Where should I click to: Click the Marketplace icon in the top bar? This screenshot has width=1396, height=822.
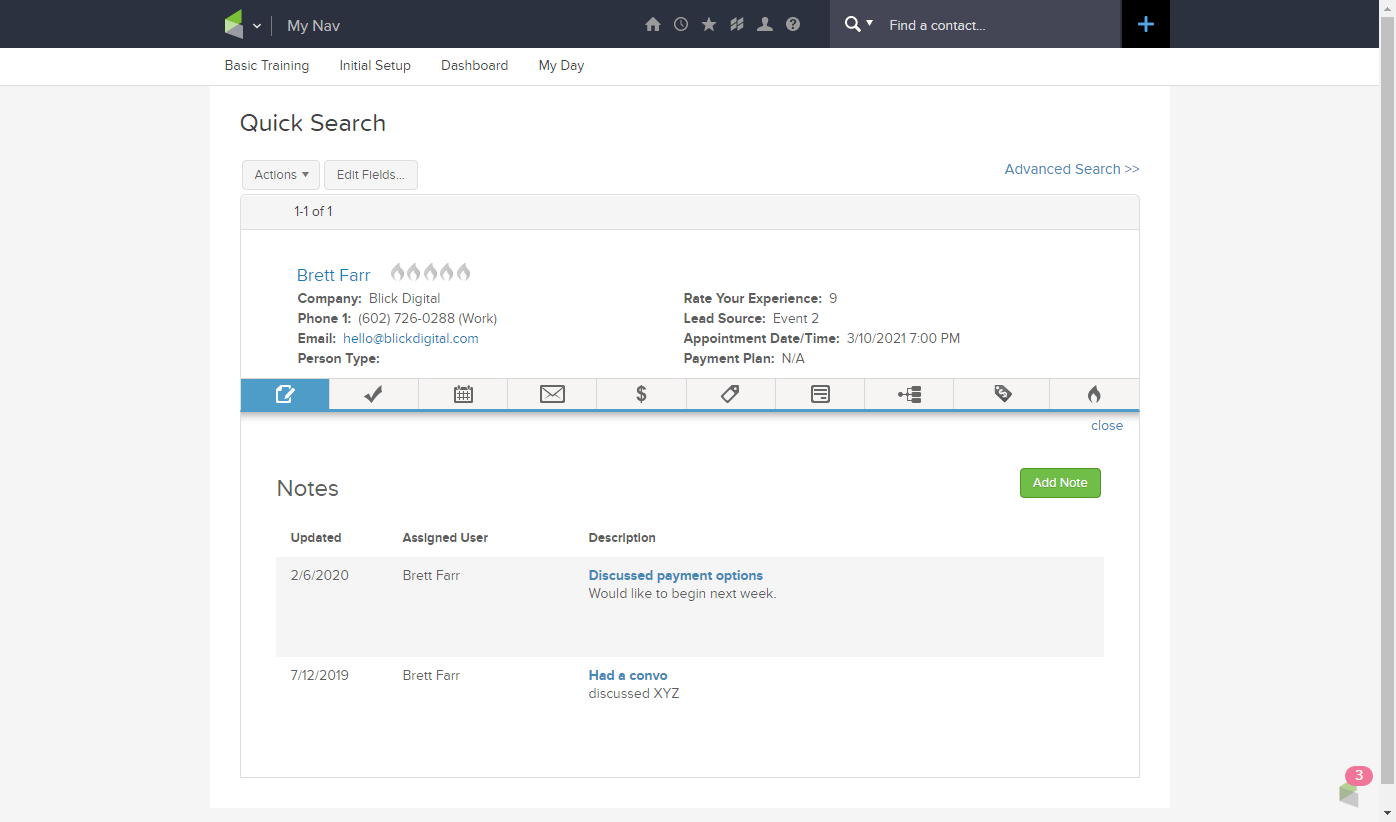[x=737, y=24]
